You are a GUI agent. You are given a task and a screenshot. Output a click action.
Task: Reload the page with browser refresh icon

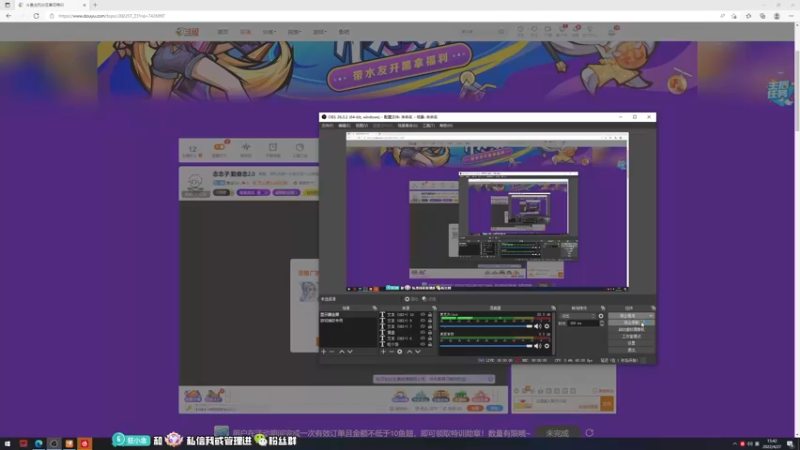pyautogui.click(x=36, y=16)
